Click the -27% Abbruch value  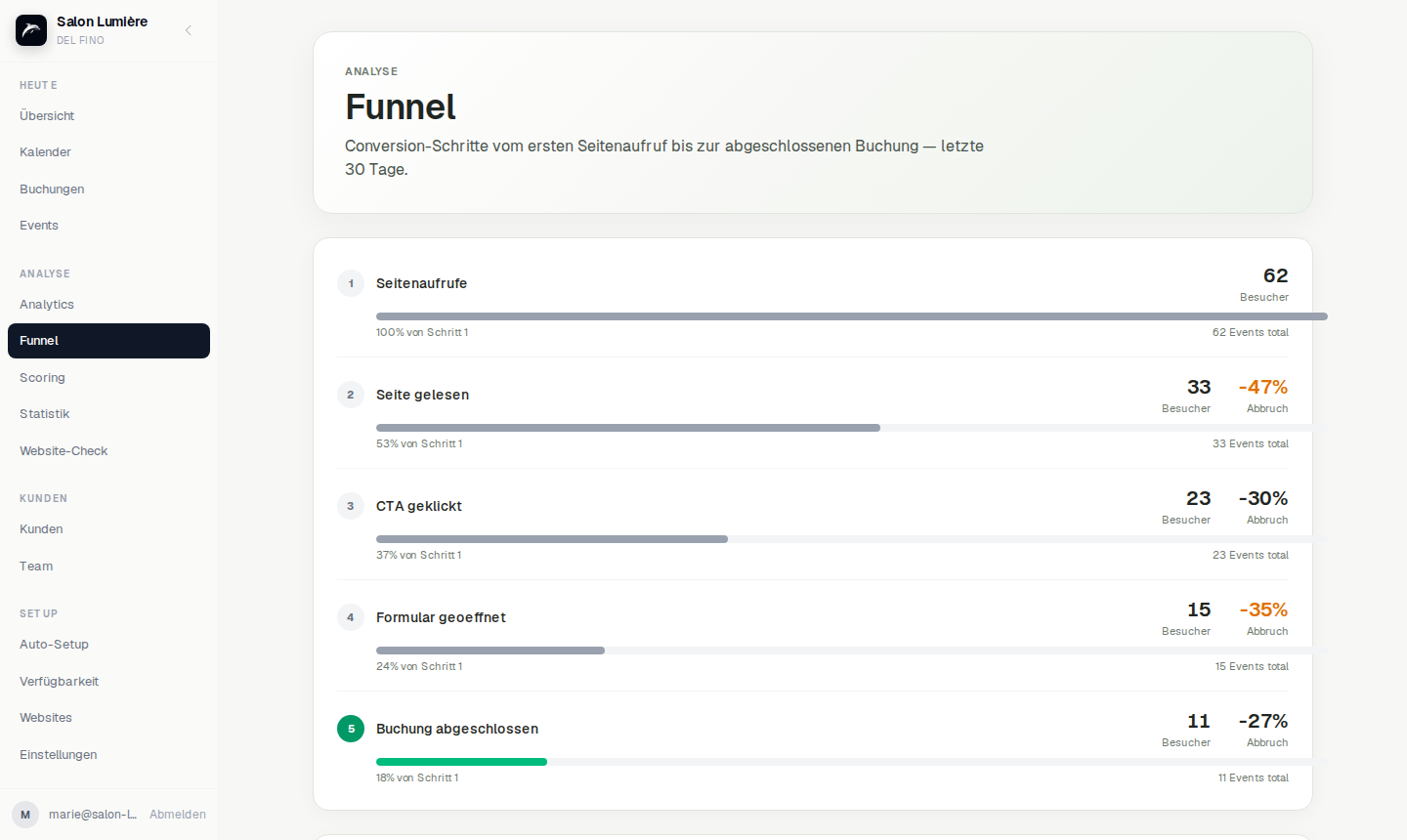1263,722
